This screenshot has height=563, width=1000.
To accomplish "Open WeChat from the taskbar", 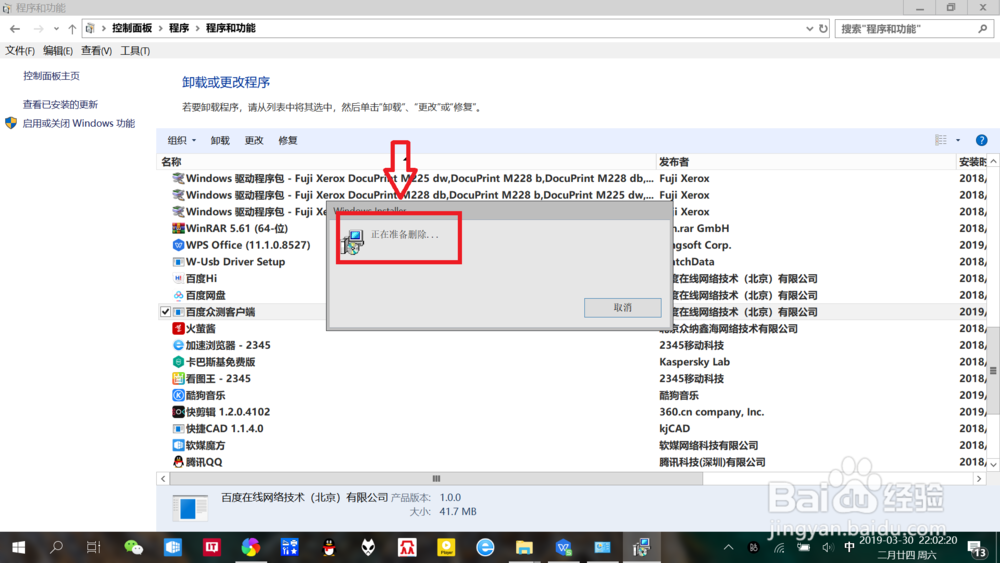I will tap(133, 547).
